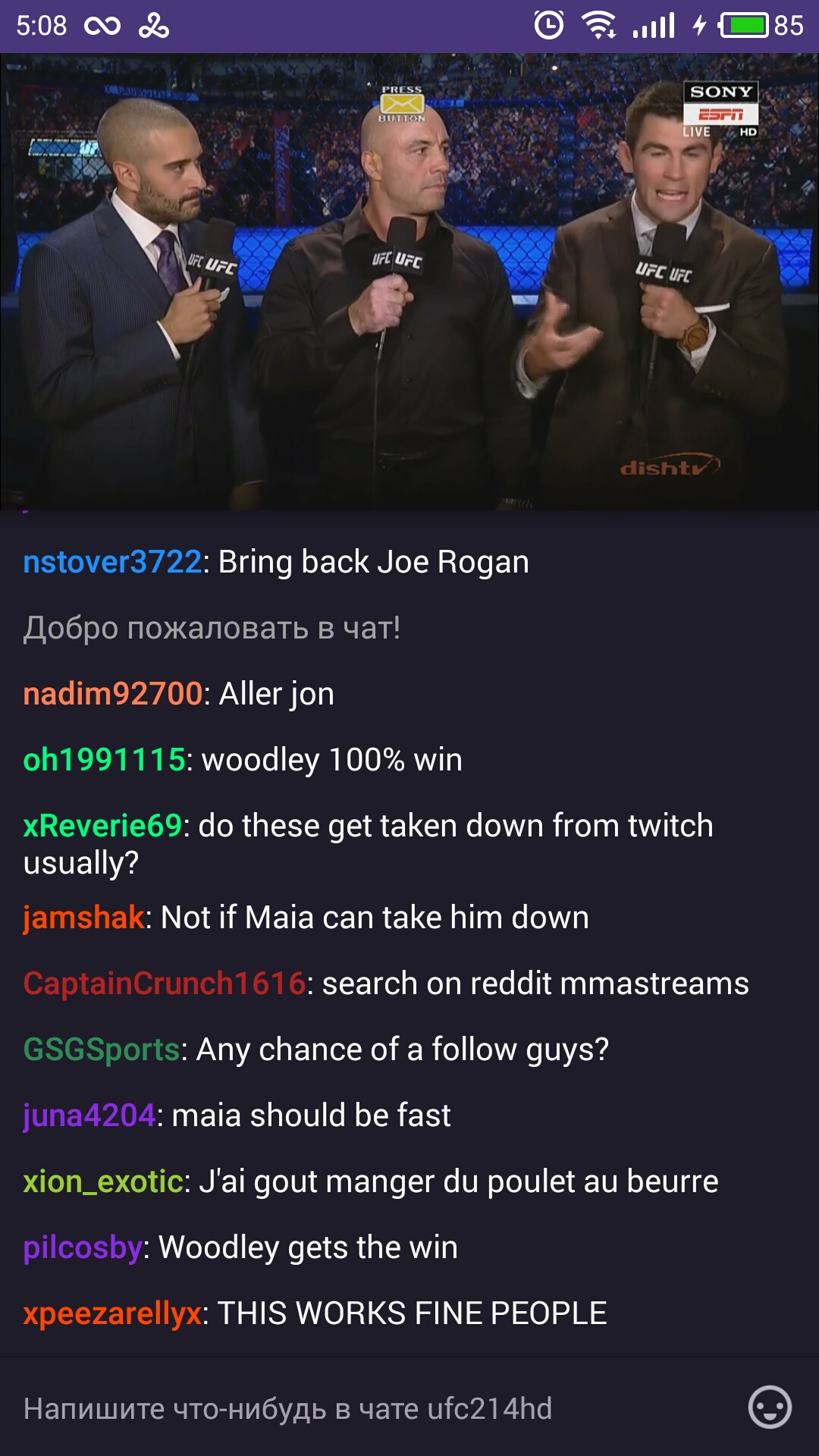Tap the charging bolt icon

699,25
